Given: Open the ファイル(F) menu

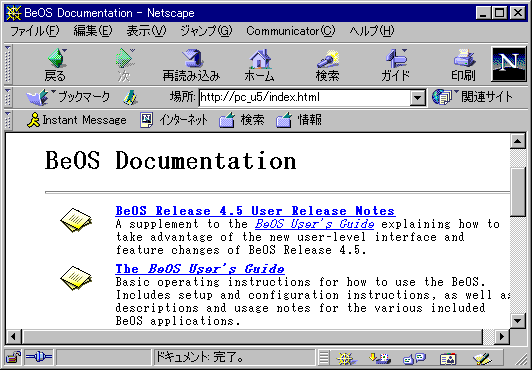Looking at the screenshot, I should coord(35,31).
